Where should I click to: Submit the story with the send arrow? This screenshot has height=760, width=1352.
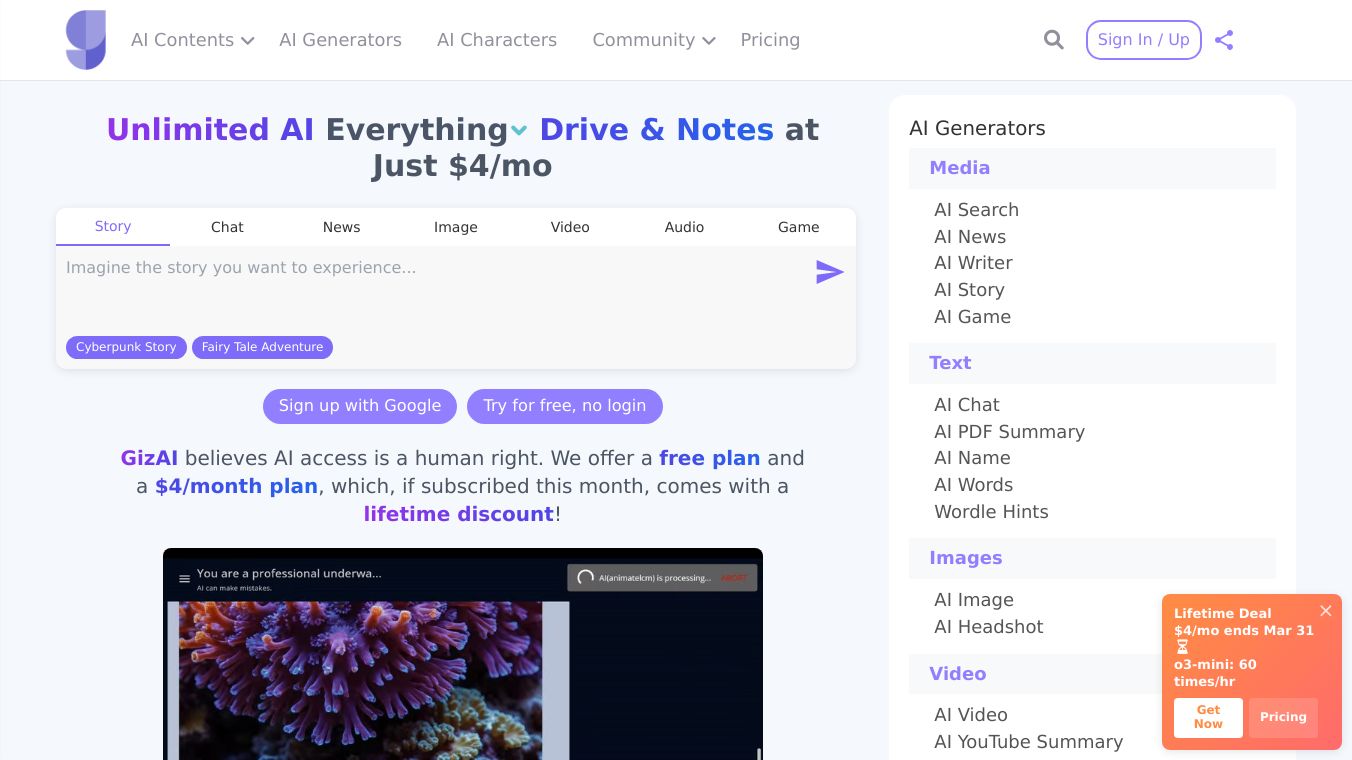coord(829,272)
